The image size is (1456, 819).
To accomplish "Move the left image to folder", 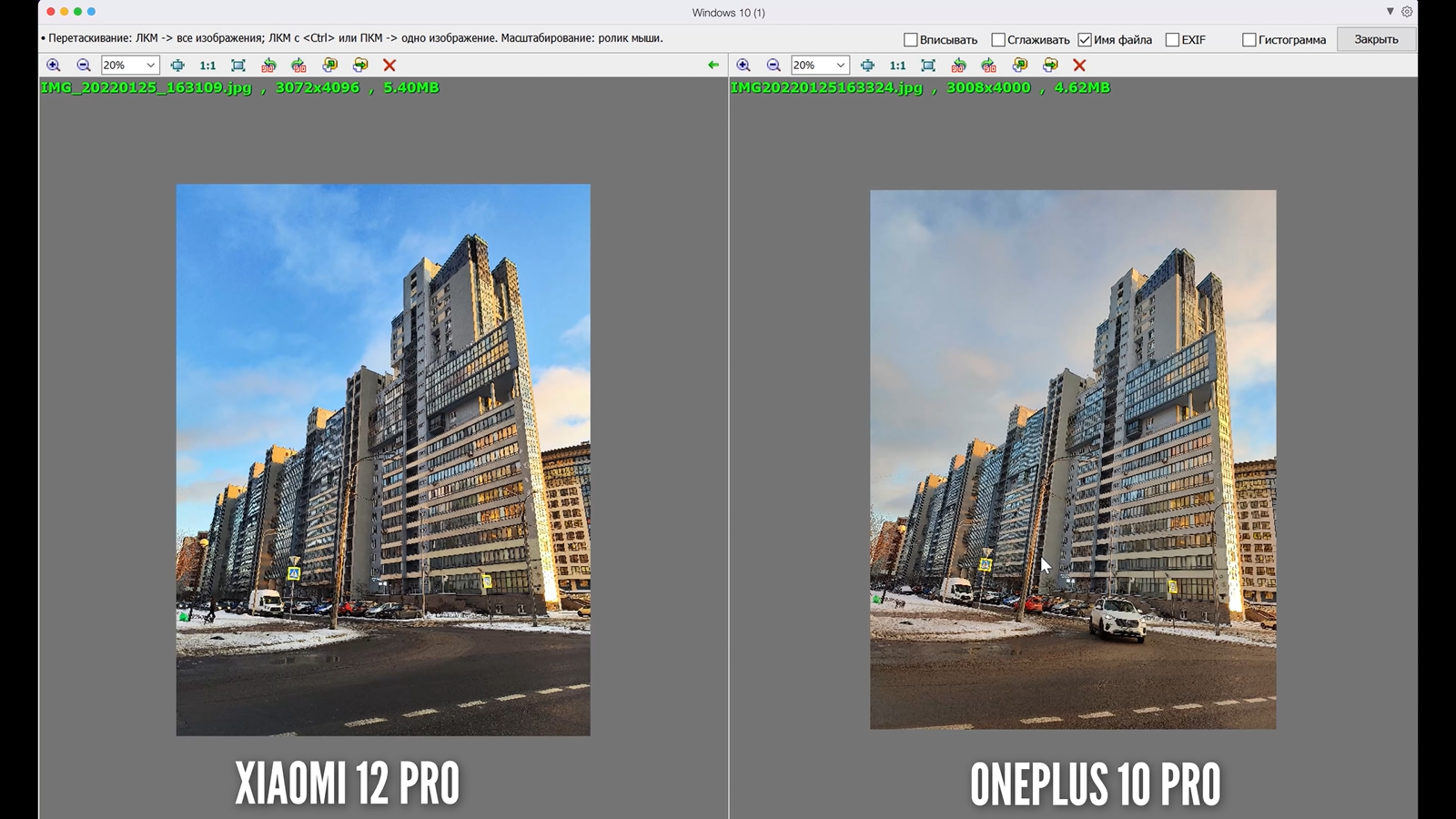I will (360, 66).
